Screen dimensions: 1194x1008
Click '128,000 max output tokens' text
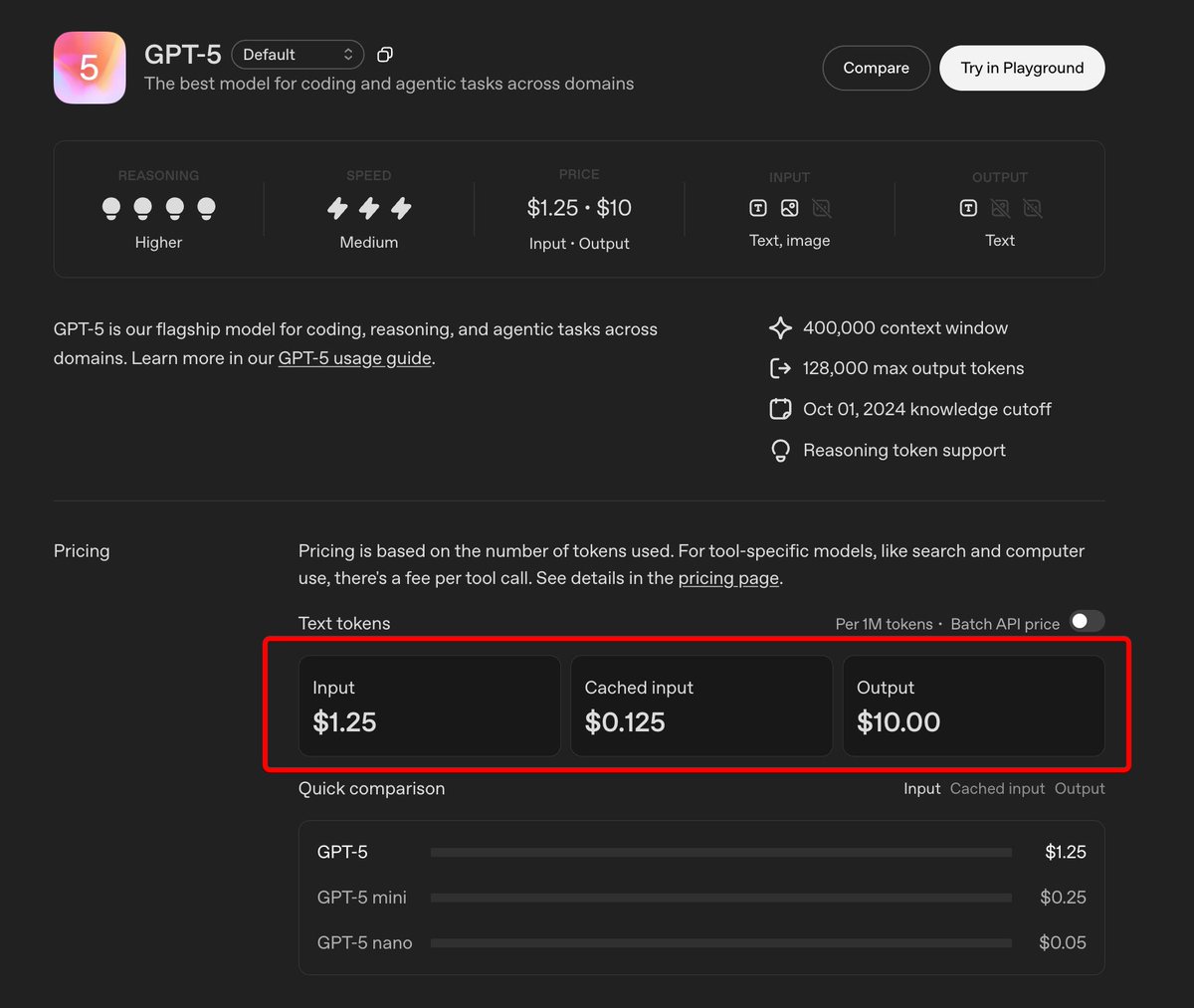coord(913,368)
